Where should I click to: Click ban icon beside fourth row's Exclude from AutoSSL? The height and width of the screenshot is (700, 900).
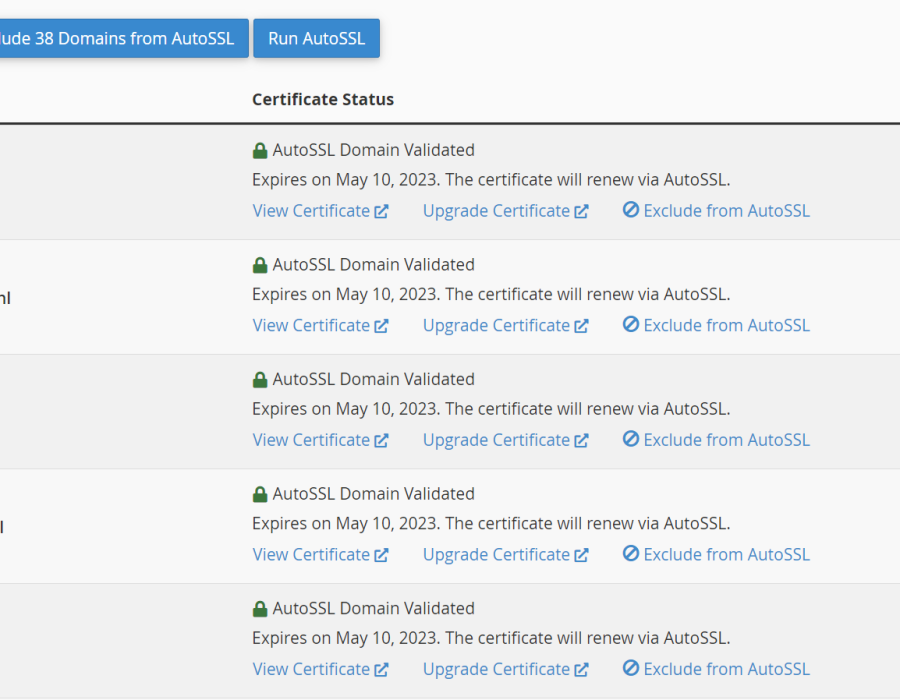point(631,554)
